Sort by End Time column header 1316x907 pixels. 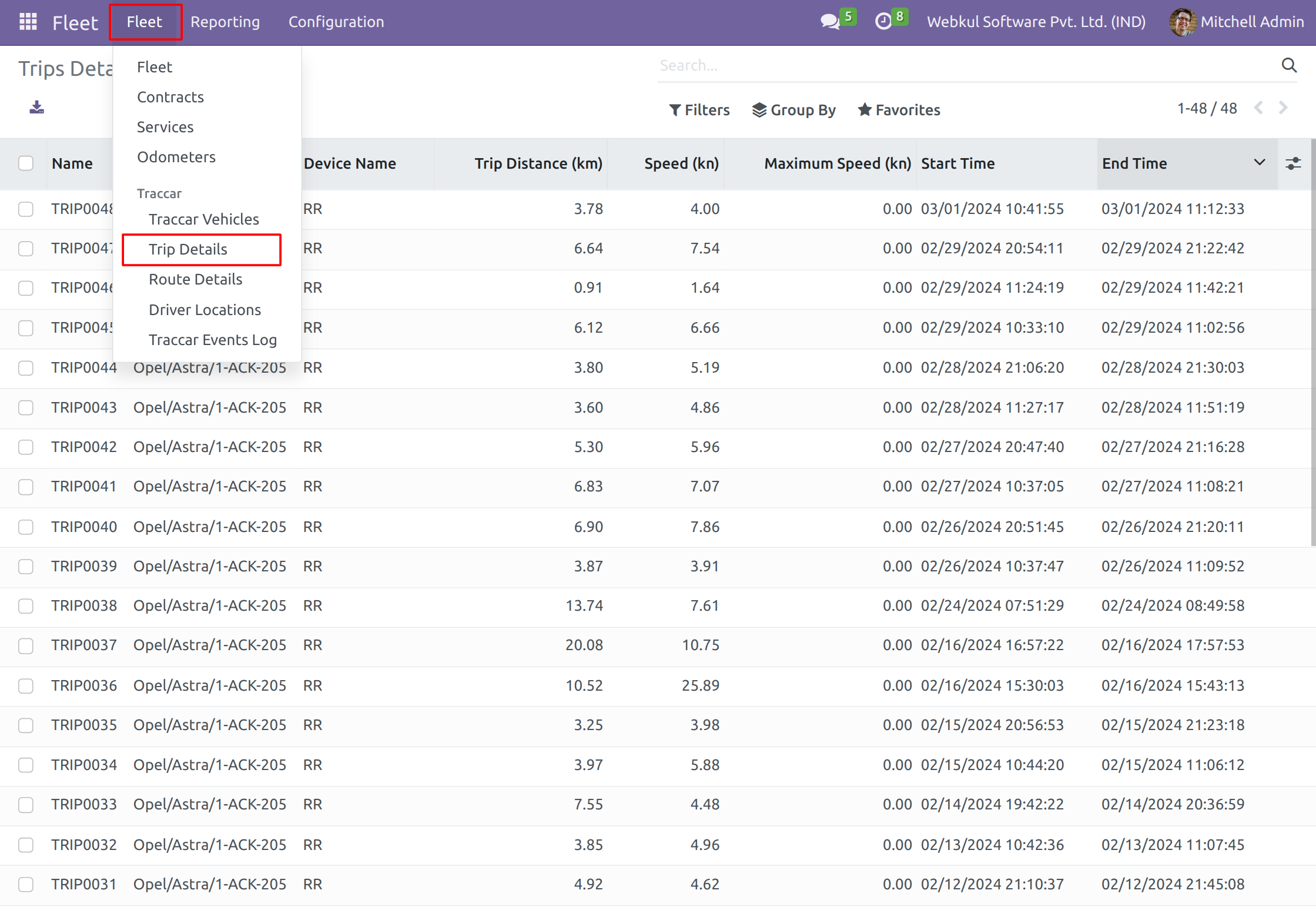click(1134, 164)
